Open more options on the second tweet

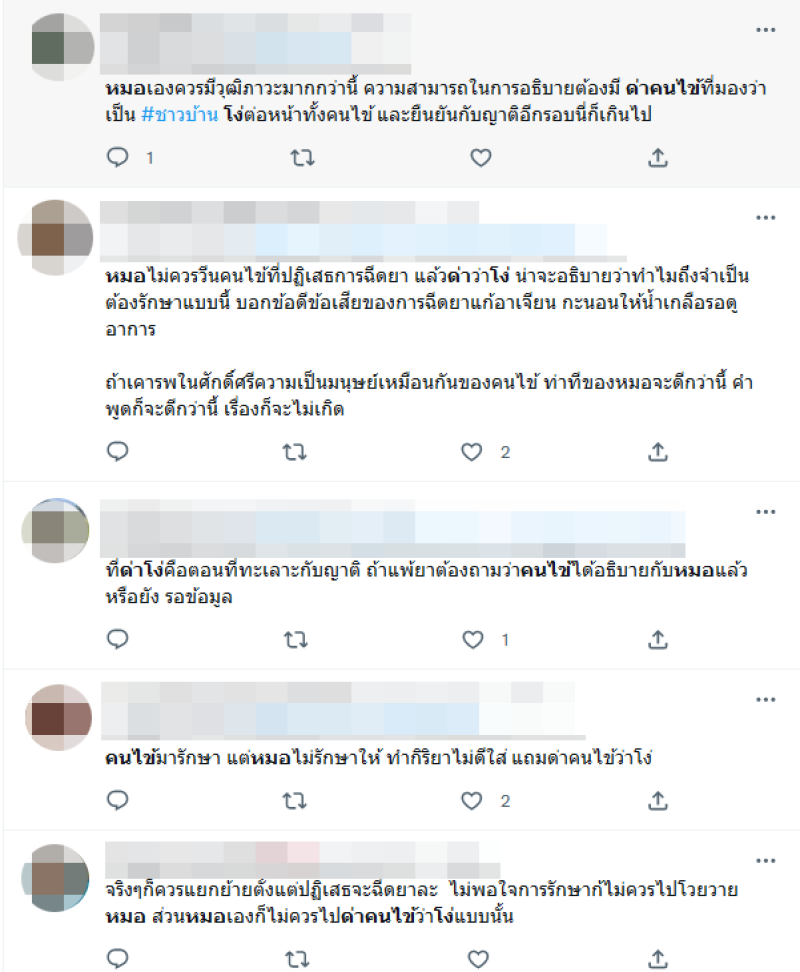tap(765, 218)
